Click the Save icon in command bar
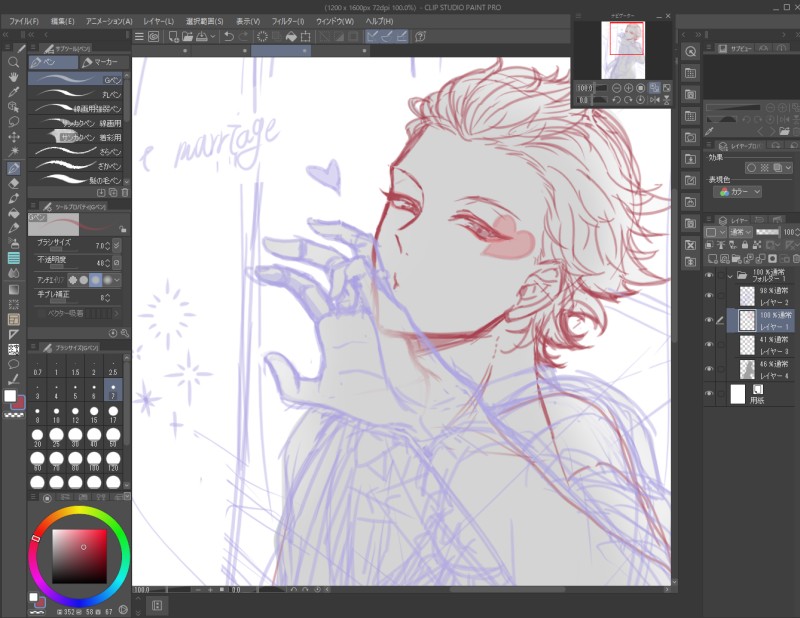800x618 pixels. pyautogui.click(x=202, y=36)
